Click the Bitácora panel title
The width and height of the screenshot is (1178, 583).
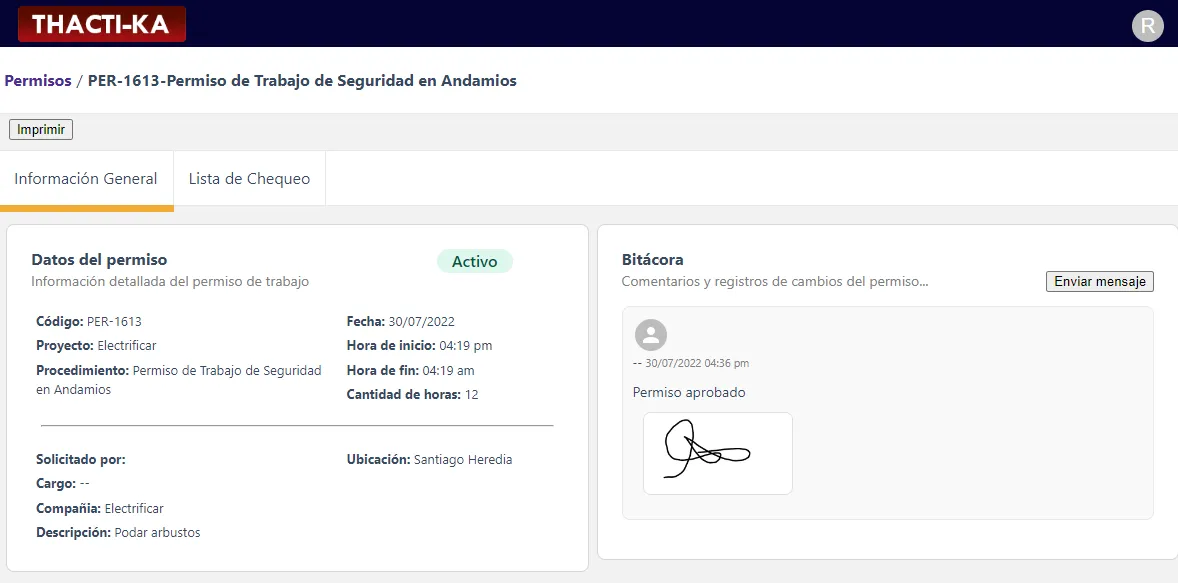click(652, 258)
